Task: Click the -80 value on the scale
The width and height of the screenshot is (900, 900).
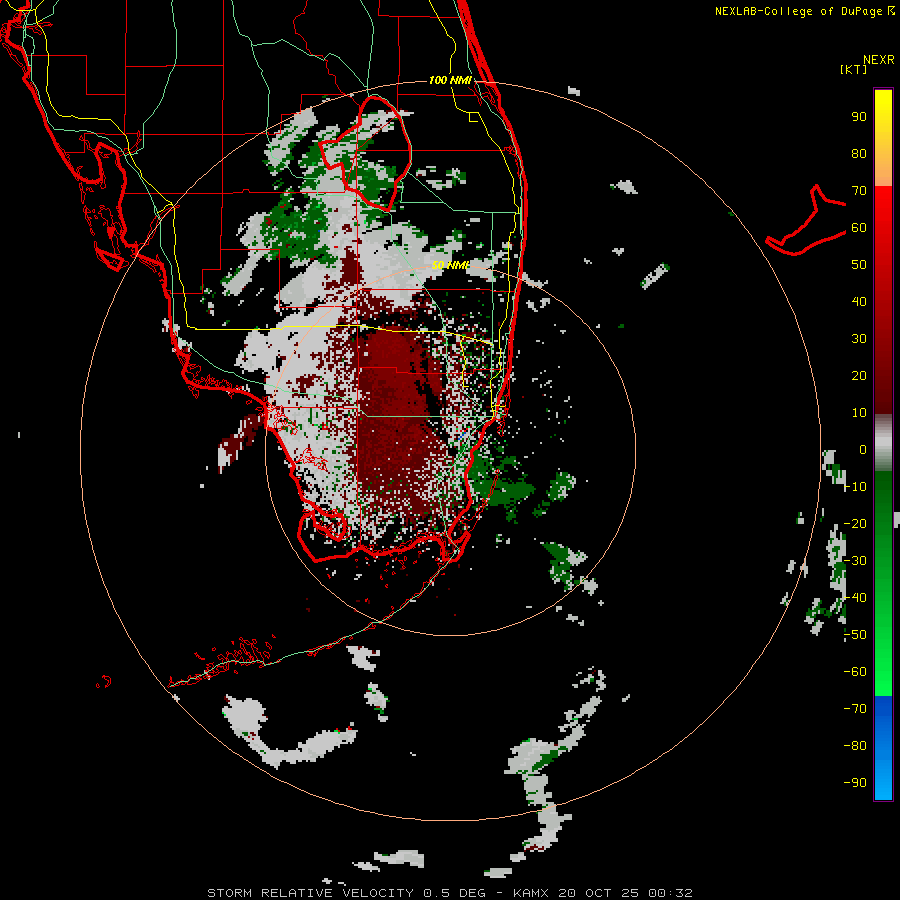Action: (x=855, y=746)
